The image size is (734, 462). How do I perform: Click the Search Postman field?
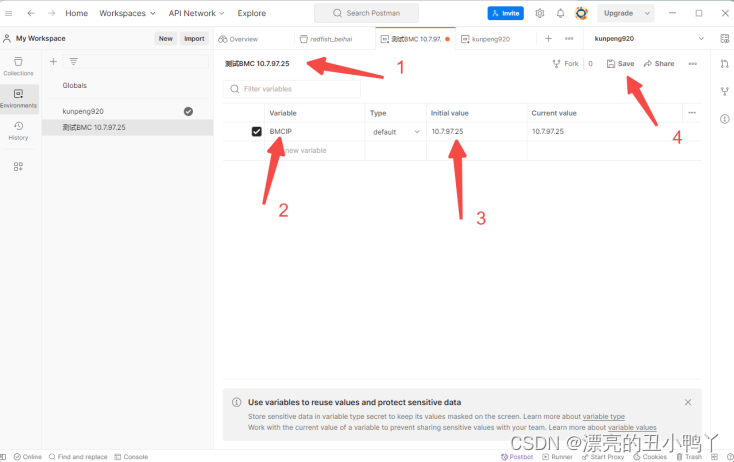click(x=367, y=13)
